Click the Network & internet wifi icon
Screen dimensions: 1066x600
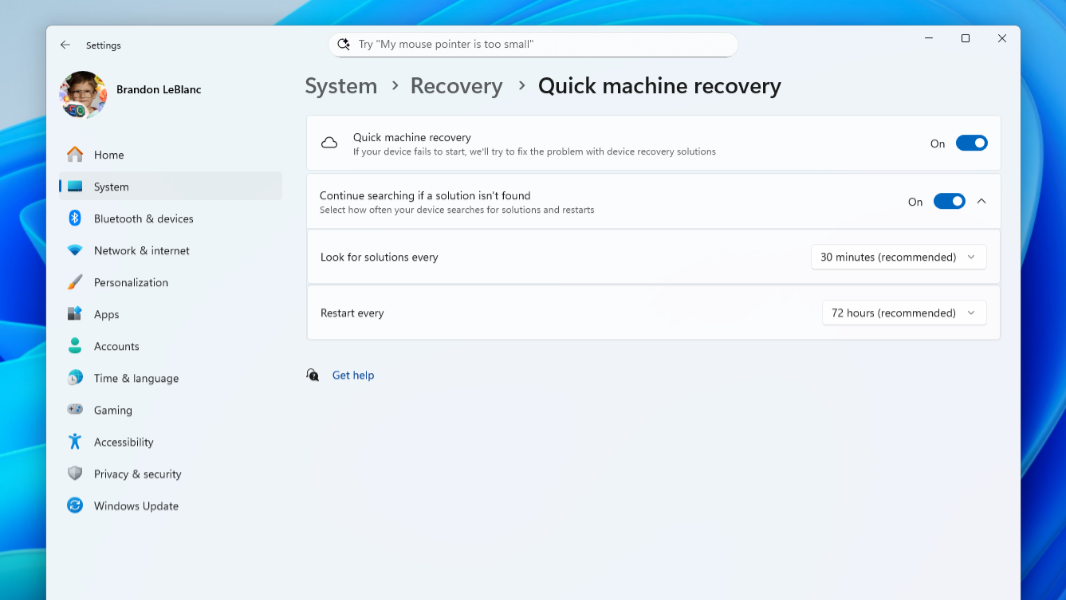[75, 251]
